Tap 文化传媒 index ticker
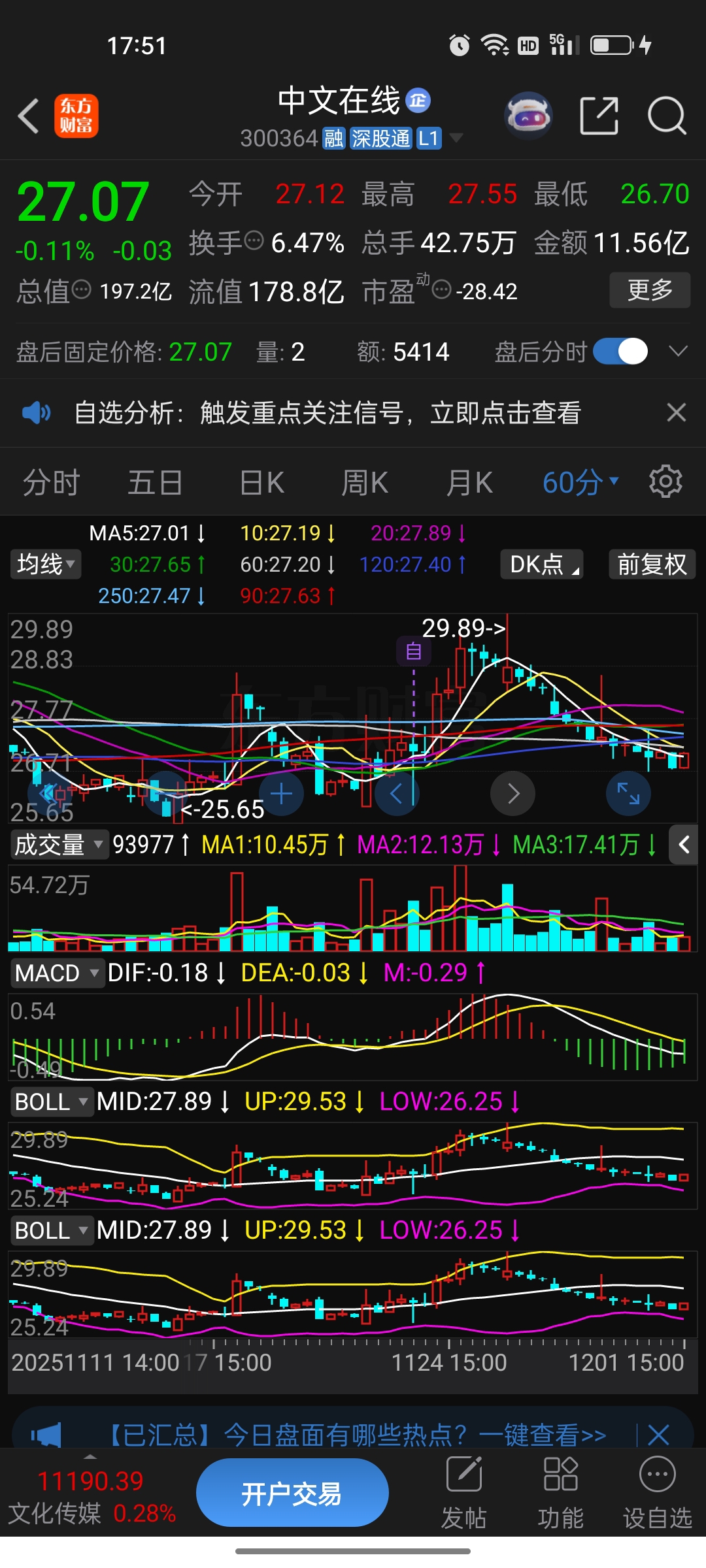 coord(92,1497)
